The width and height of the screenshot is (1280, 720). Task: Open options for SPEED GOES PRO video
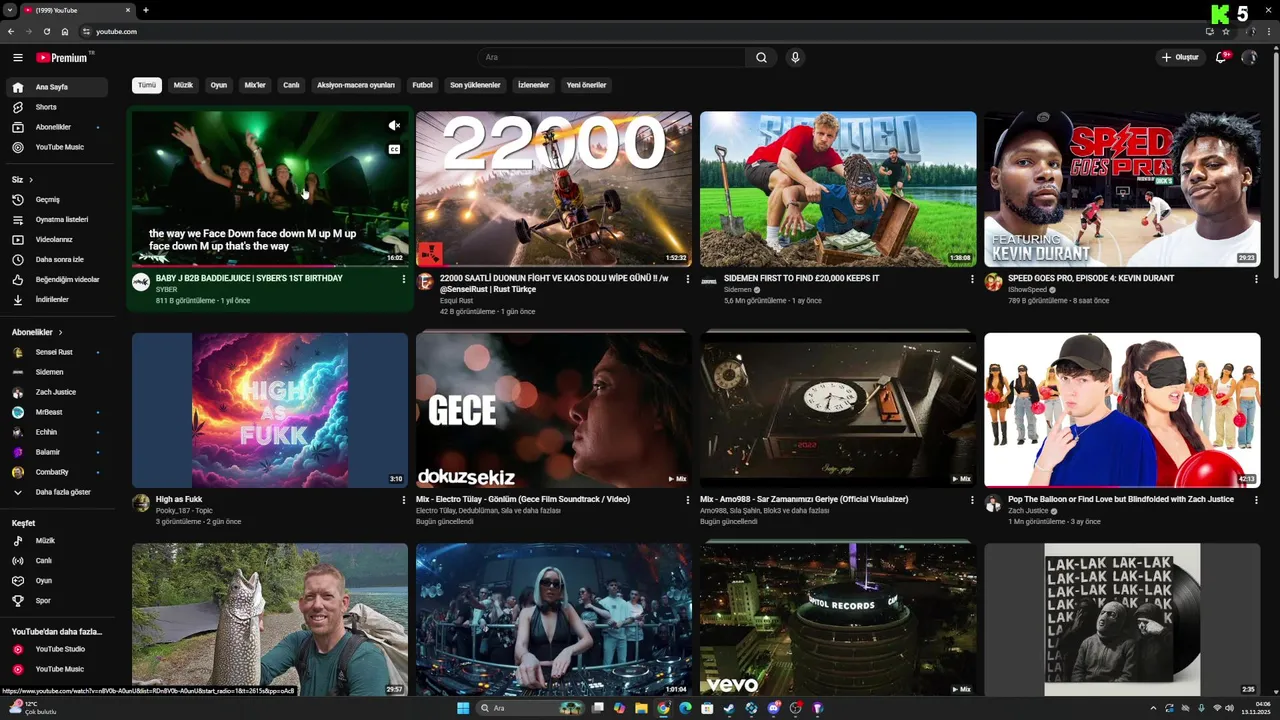[1256, 279]
